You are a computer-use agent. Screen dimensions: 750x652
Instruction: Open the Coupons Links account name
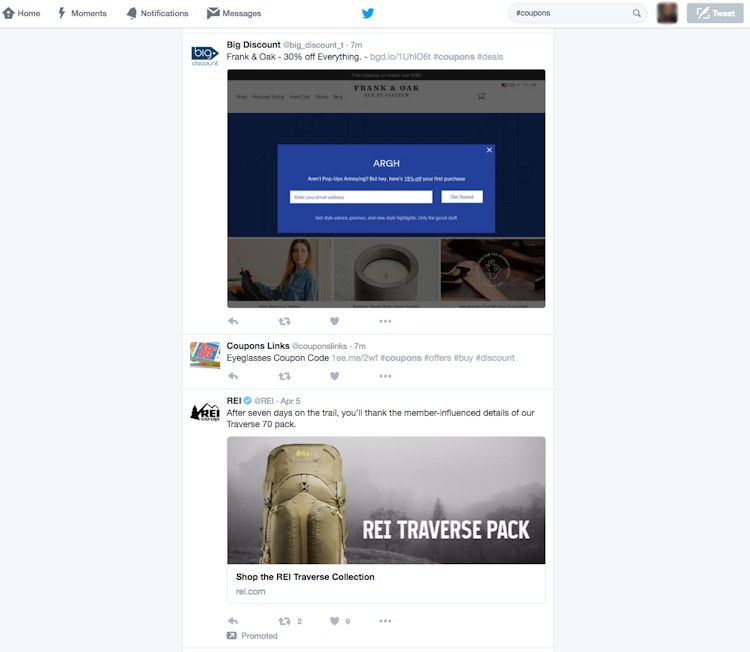coord(258,346)
